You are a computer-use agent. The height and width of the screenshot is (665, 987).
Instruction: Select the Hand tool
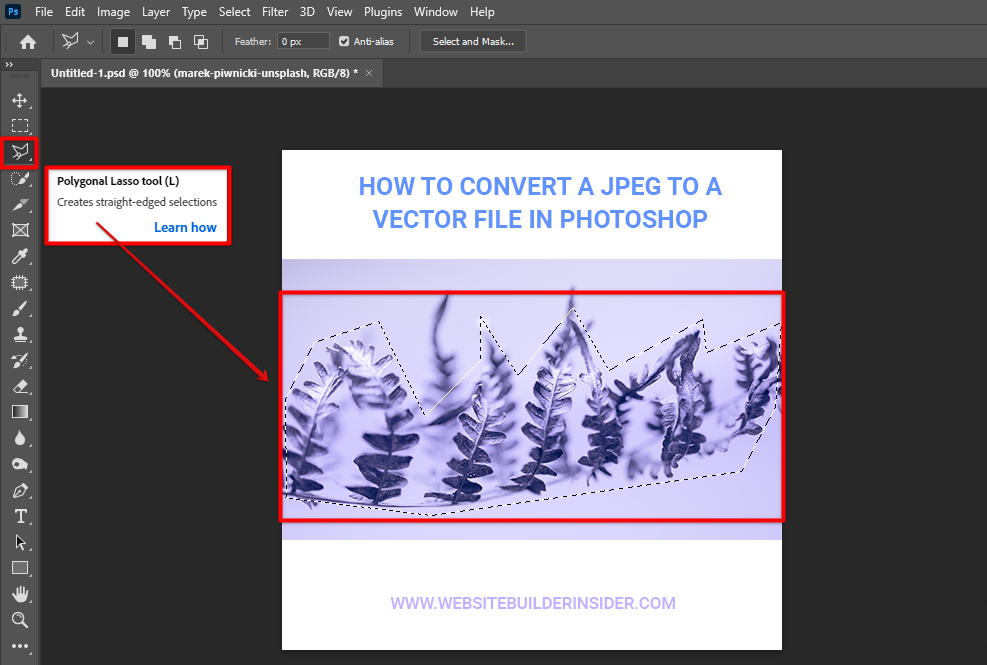point(20,594)
